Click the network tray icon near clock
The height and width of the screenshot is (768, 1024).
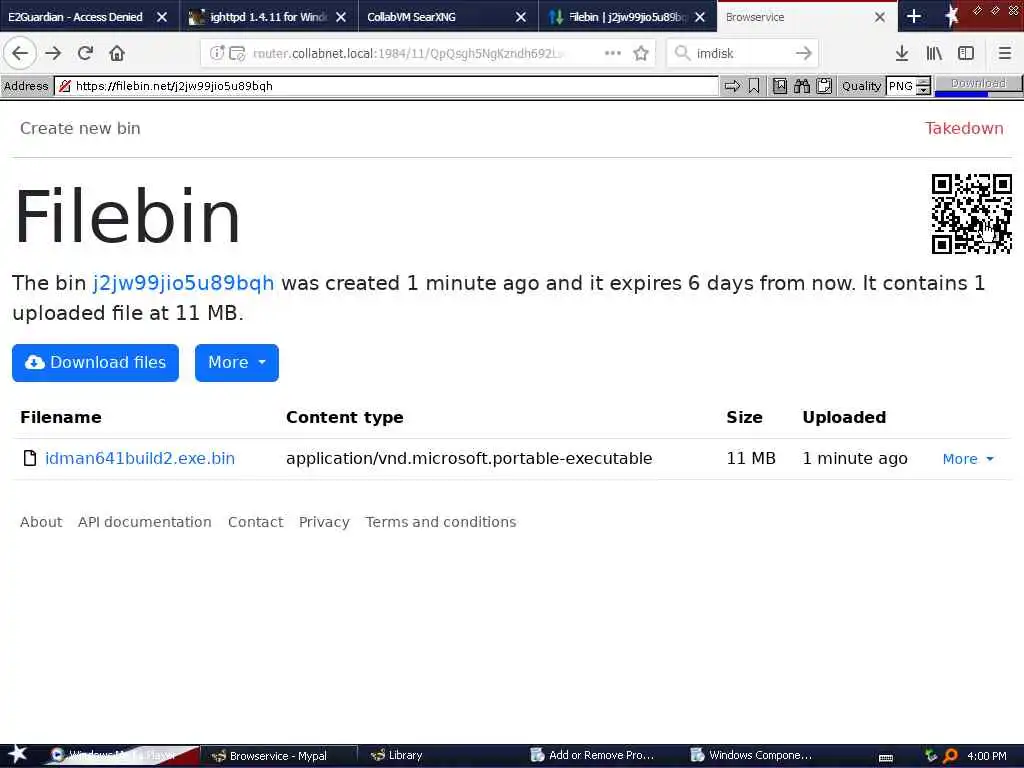tap(931, 756)
